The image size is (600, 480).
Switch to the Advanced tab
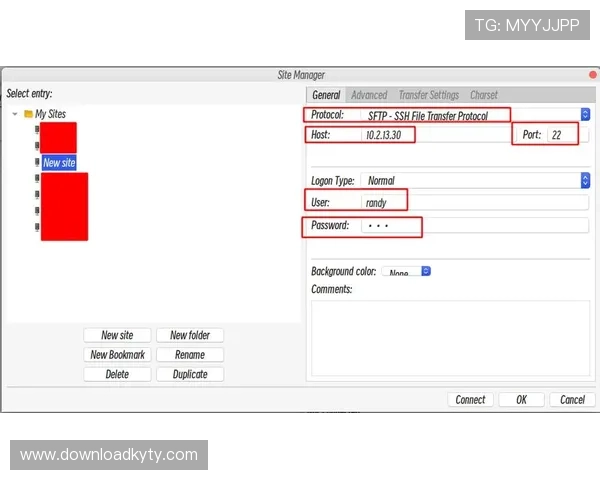click(369, 95)
